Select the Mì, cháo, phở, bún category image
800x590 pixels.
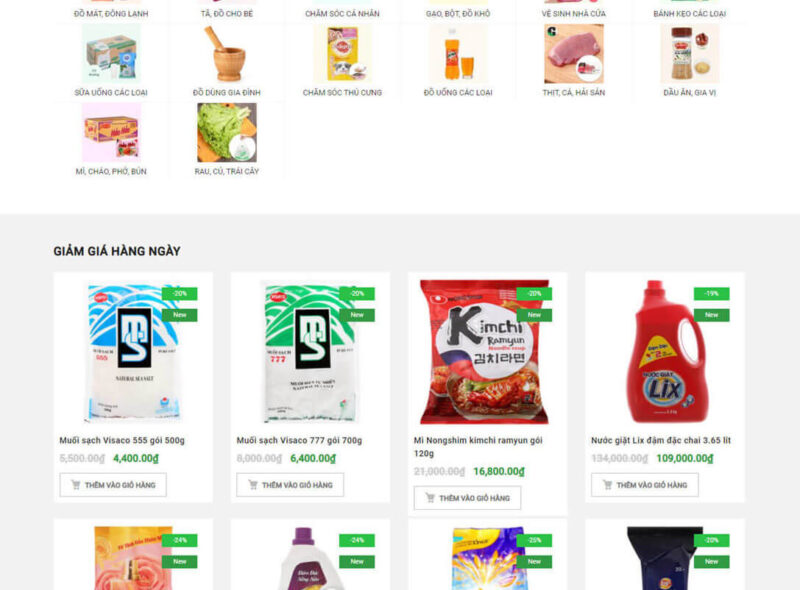click(x=111, y=133)
